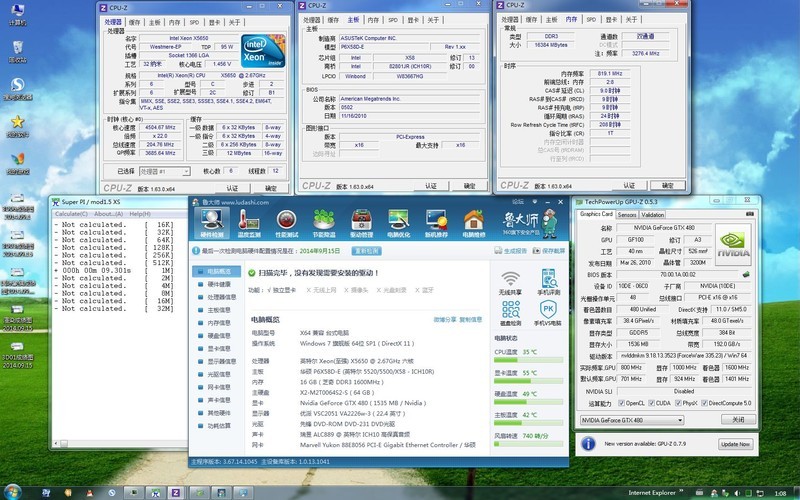Click 显卡温度 progress bar in Ludashi

pyautogui.click(x=528, y=381)
